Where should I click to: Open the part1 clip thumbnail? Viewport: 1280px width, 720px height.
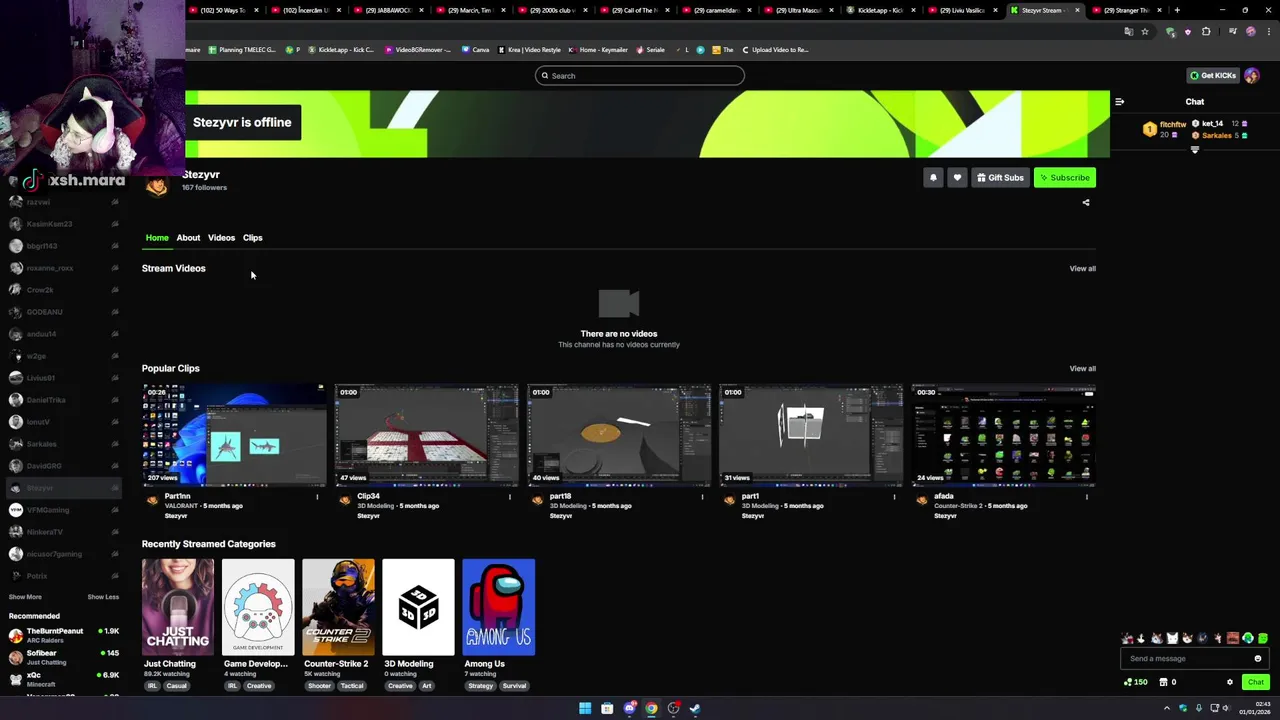[811, 435]
